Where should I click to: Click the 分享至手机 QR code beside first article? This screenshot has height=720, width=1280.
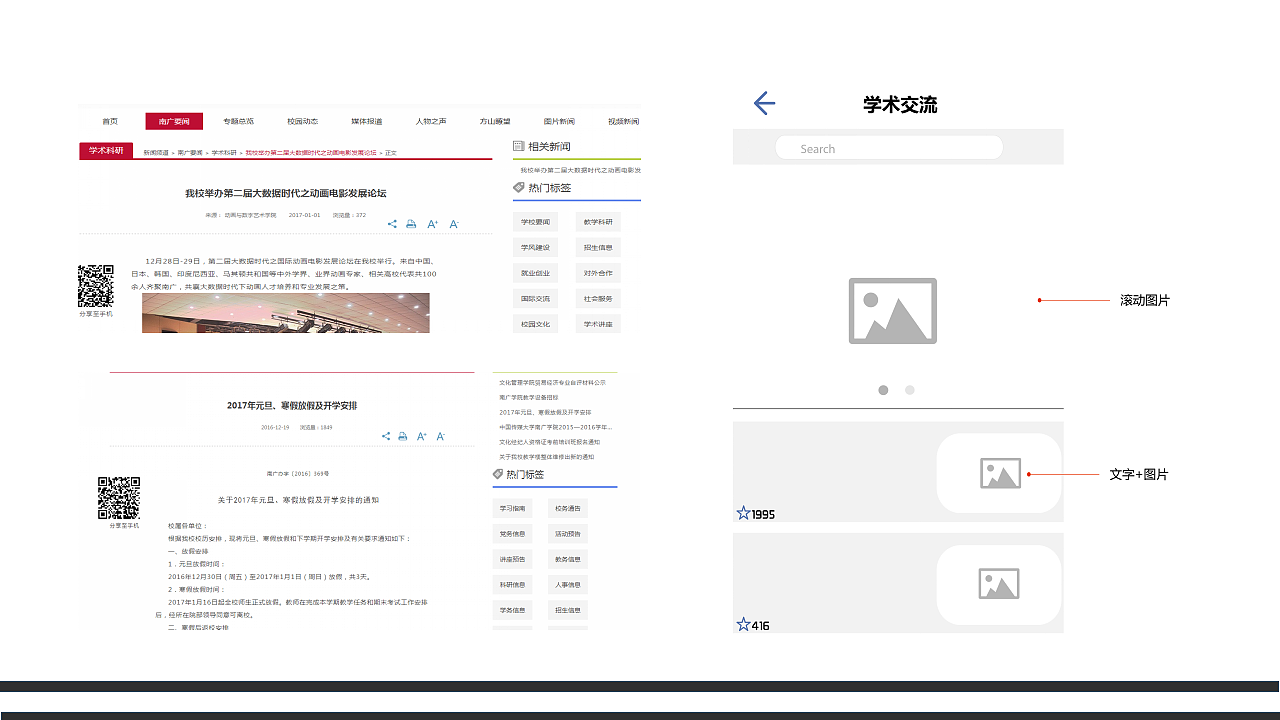tap(95, 286)
